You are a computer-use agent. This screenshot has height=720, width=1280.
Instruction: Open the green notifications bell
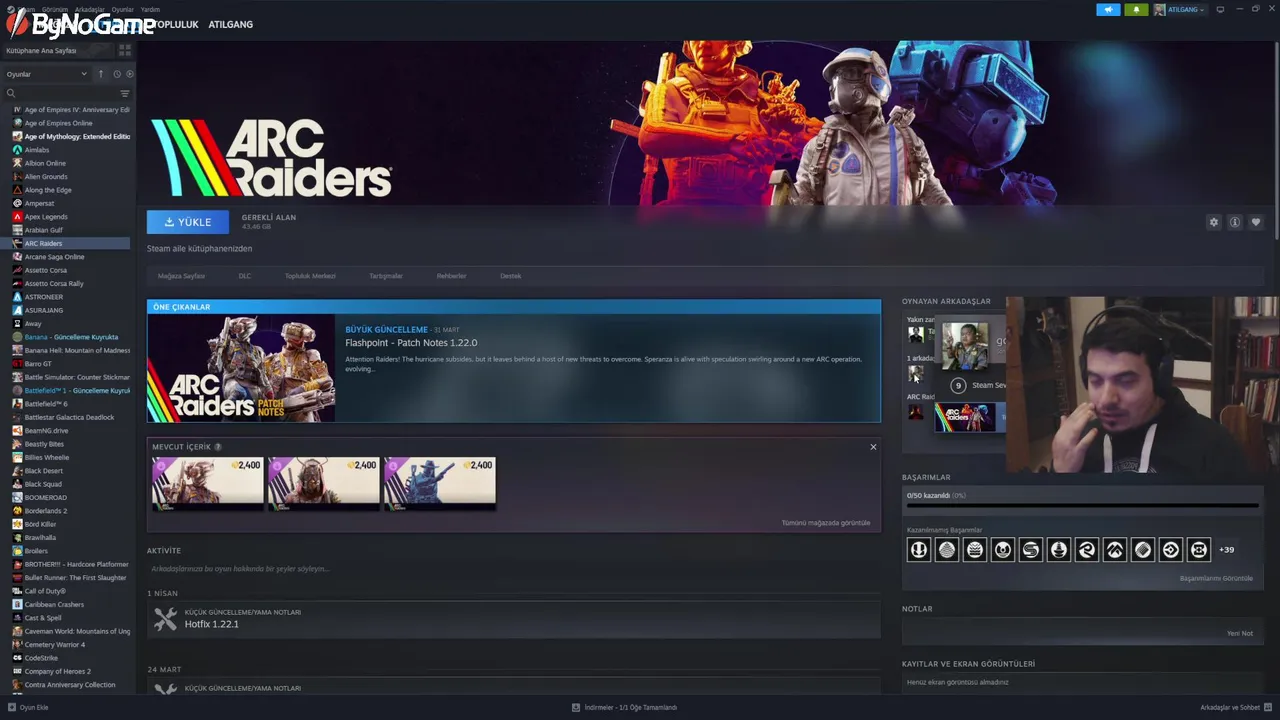click(1136, 9)
